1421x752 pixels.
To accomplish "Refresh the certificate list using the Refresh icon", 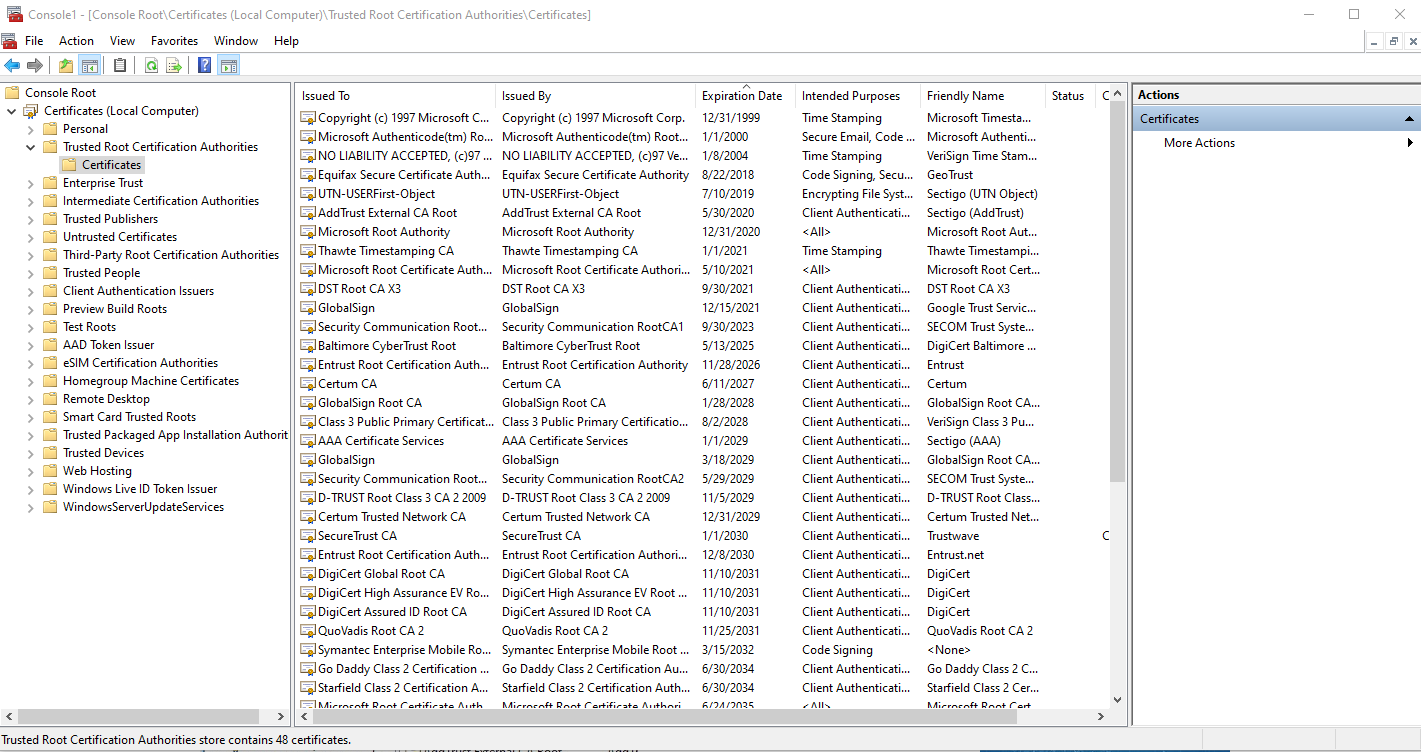I will click(x=151, y=64).
